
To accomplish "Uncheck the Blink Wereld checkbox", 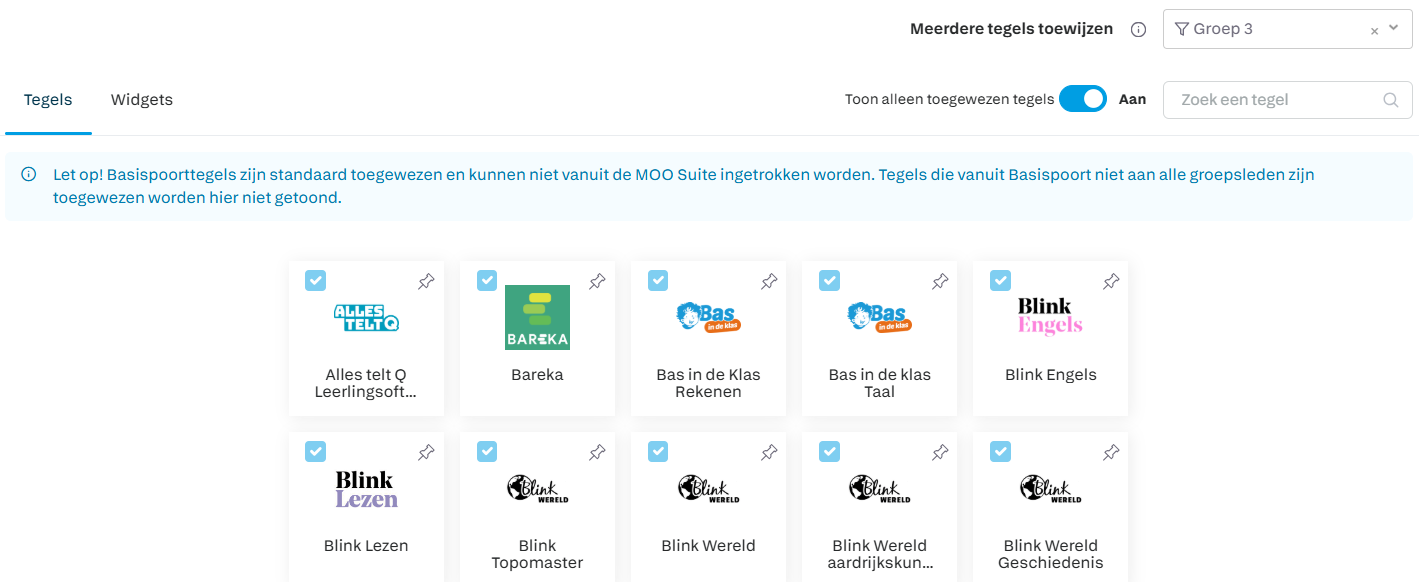I will click(x=658, y=452).
